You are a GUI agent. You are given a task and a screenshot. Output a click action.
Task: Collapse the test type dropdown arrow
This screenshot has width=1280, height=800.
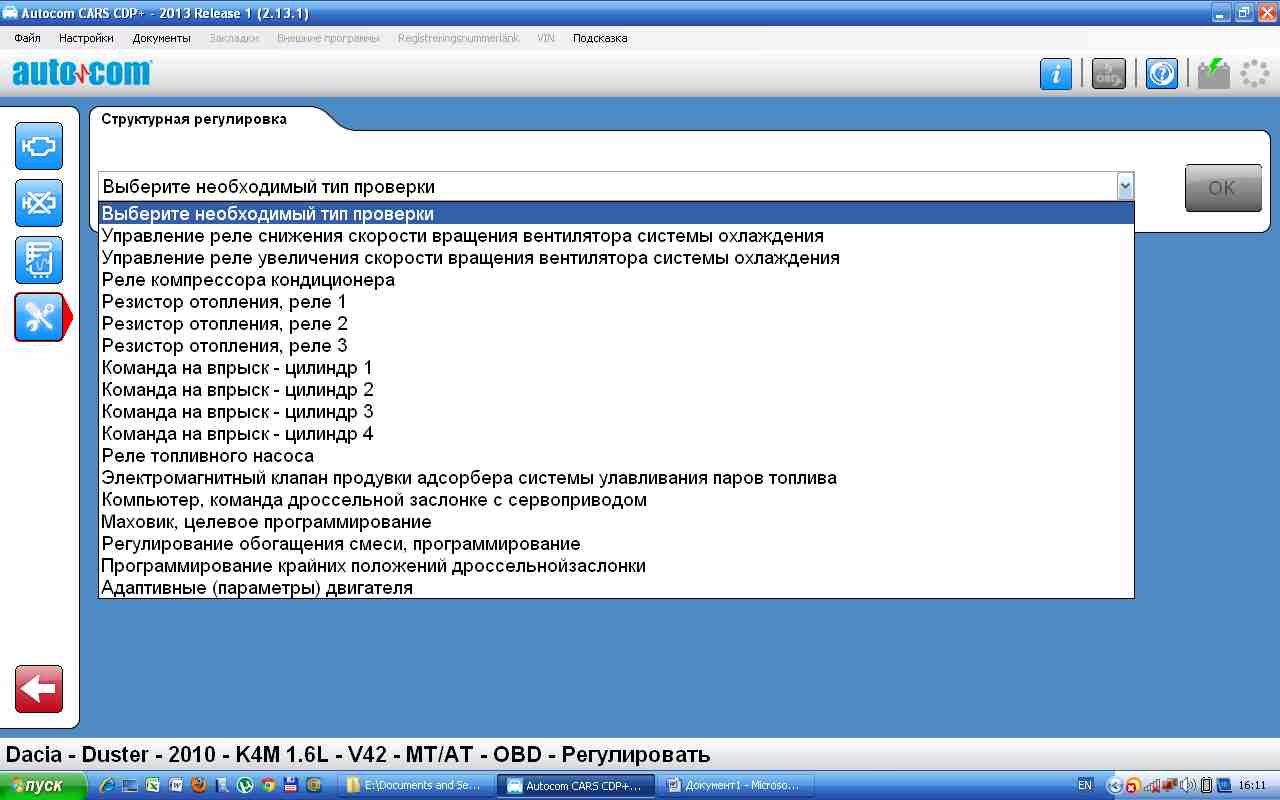pyautogui.click(x=1125, y=186)
